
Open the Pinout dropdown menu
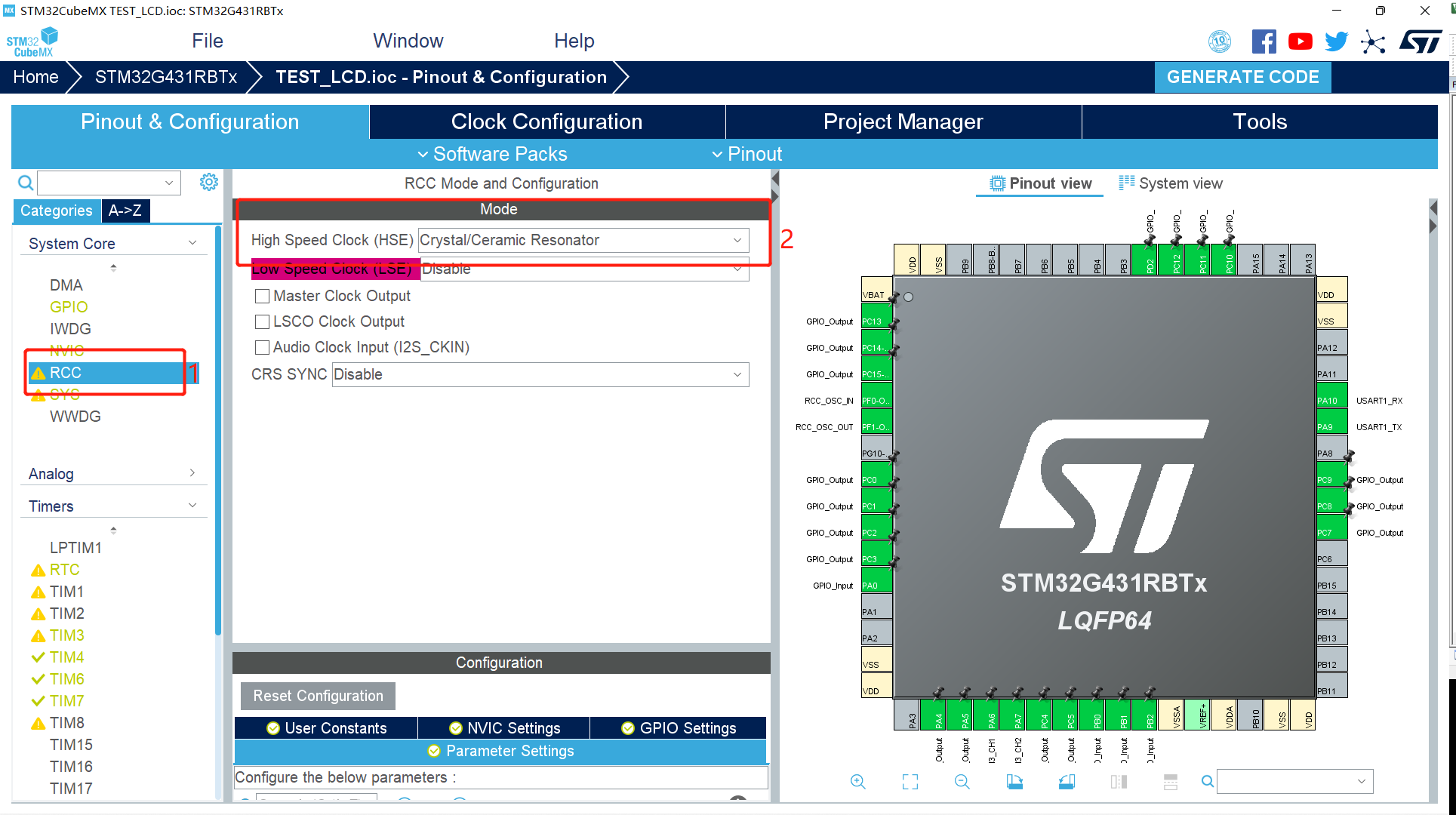746,154
